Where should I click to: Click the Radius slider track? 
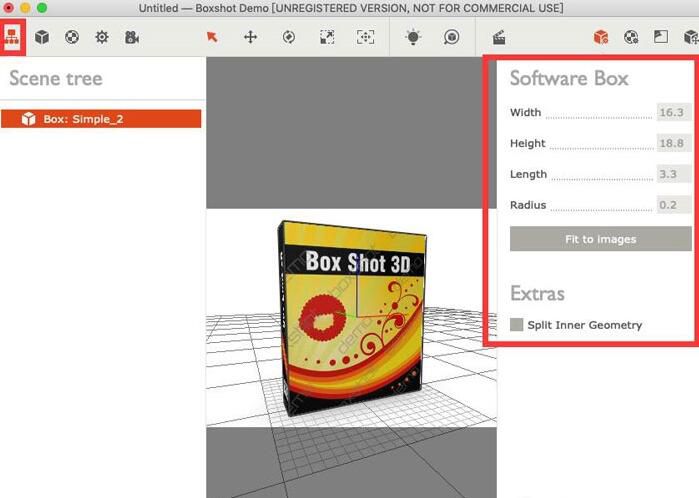click(x=602, y=210)
